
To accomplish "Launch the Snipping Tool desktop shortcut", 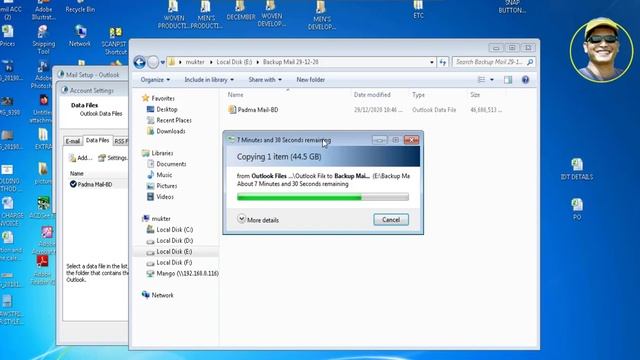I will coord(43,40).
